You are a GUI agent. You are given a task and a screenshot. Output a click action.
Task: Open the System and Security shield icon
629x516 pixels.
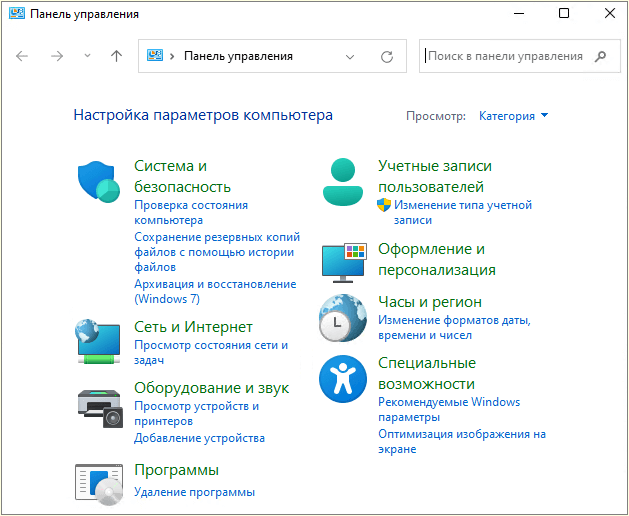(x=99, y=182)
